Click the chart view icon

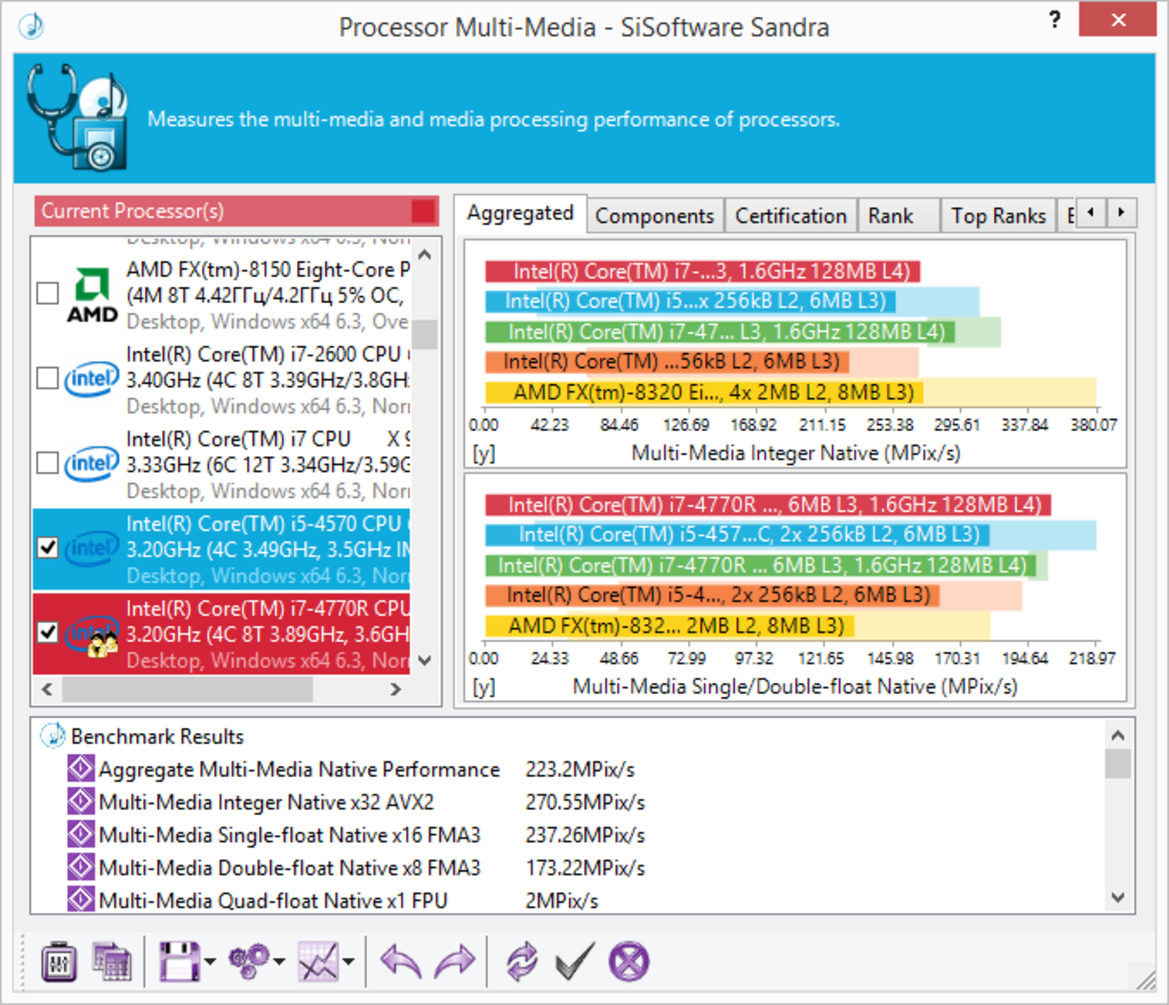tap(318, 962)
